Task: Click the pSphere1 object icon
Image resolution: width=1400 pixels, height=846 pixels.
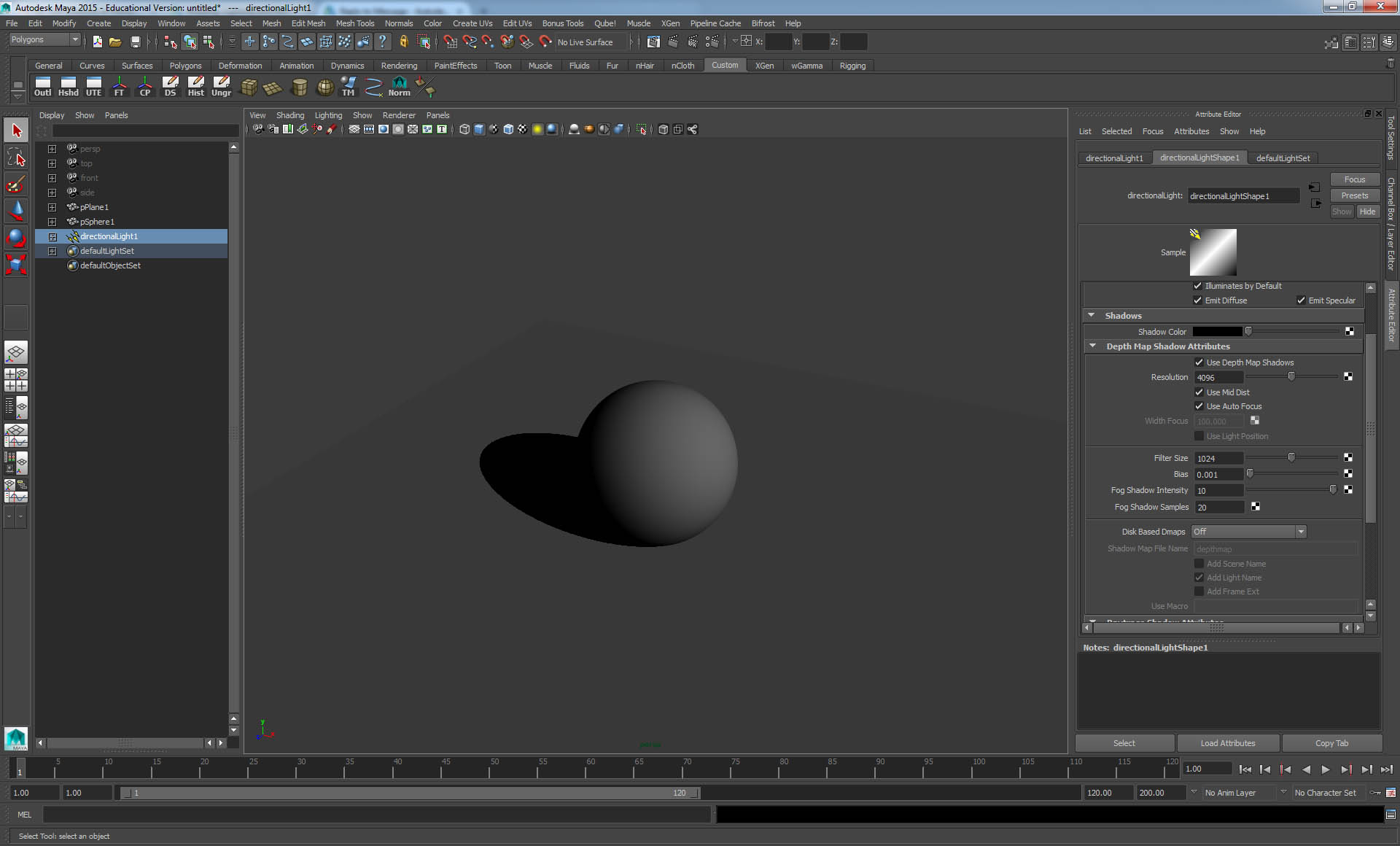Action: tap(72, 220)
